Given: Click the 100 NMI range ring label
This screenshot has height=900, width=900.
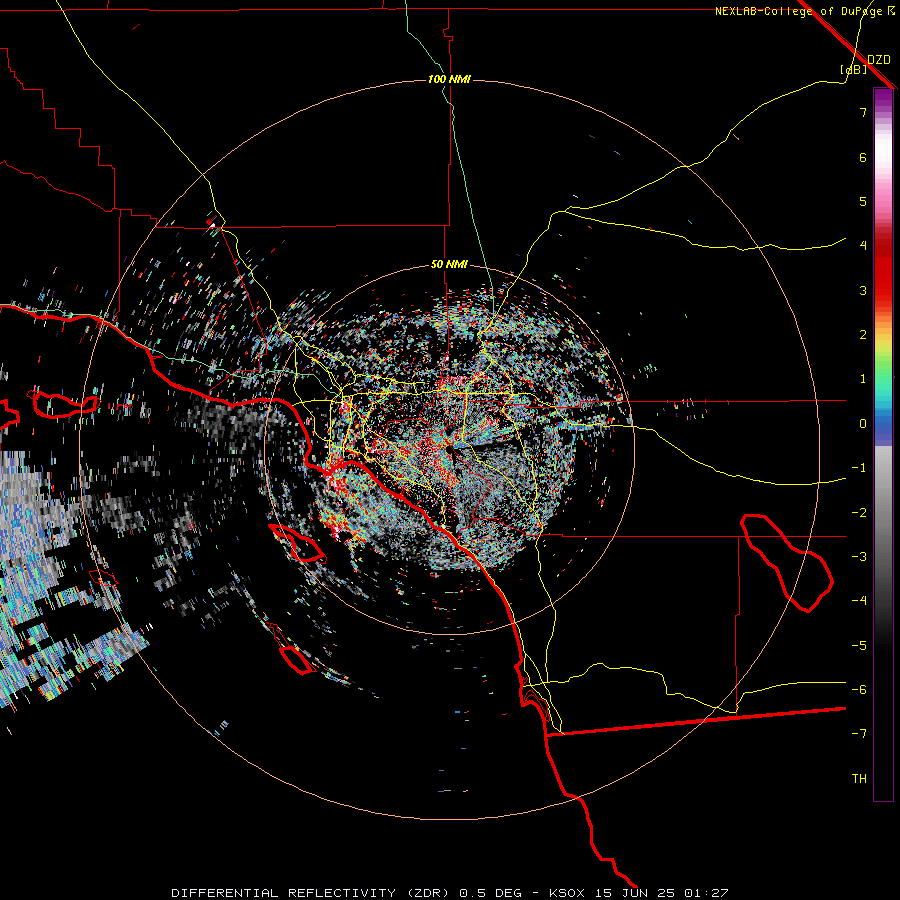Looking at the screenshot, I should point(449,79).
